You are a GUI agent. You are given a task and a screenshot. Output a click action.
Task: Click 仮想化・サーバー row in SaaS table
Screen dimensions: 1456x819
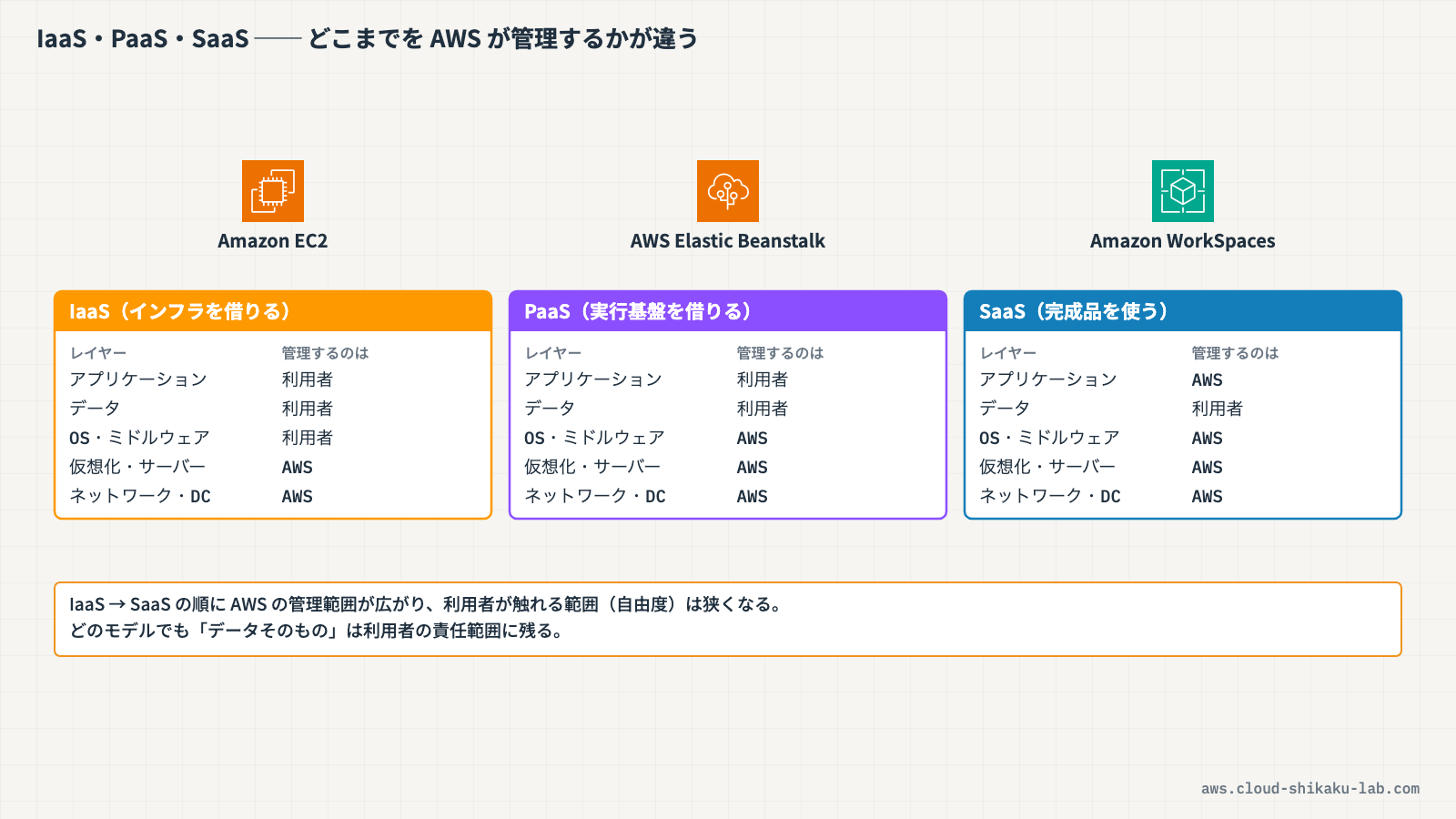[1183, 467]
